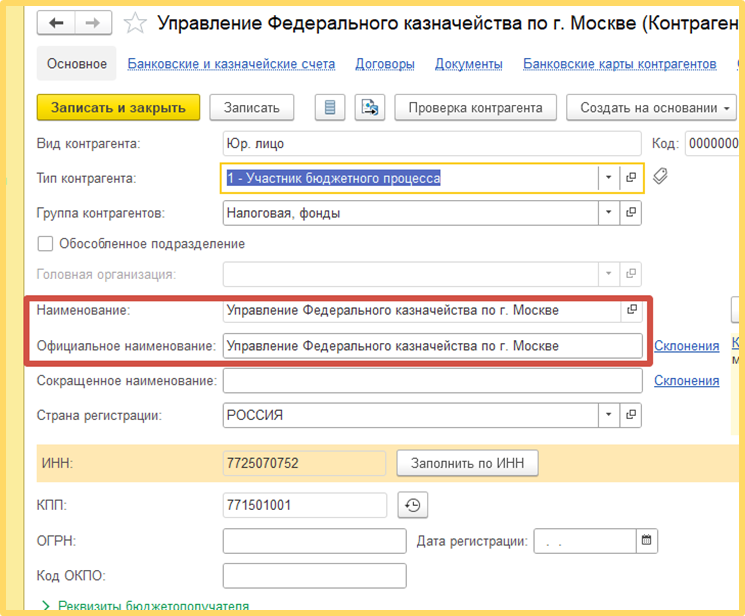This screenshot has height=616, width=745.
Task: Open the Создать на основании dropdown
Action: tap(651, 107)
